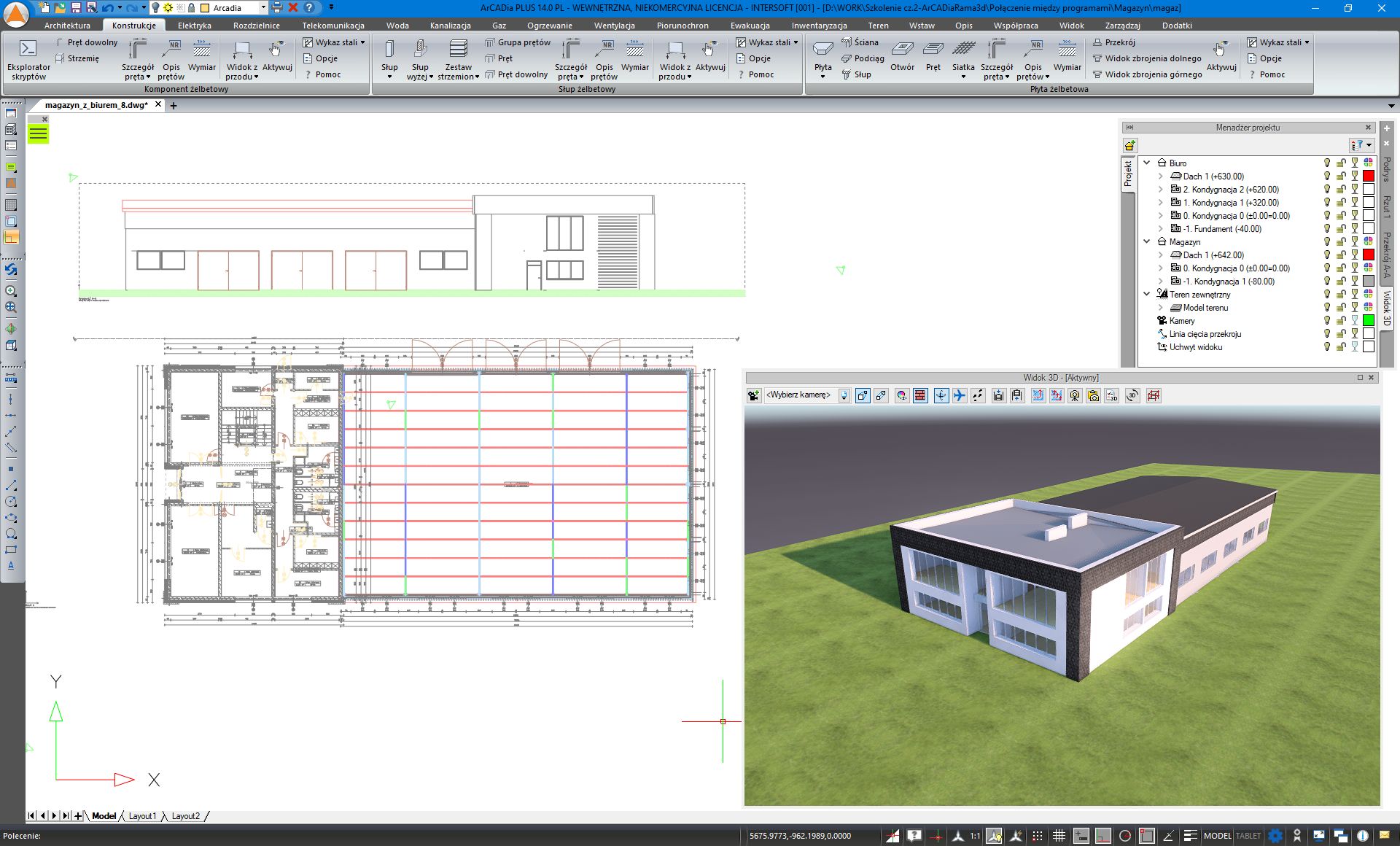The image size is (1400, 846).
Task: Toggle lock icon for Model terenu
Action: [x=1341, y=308]
